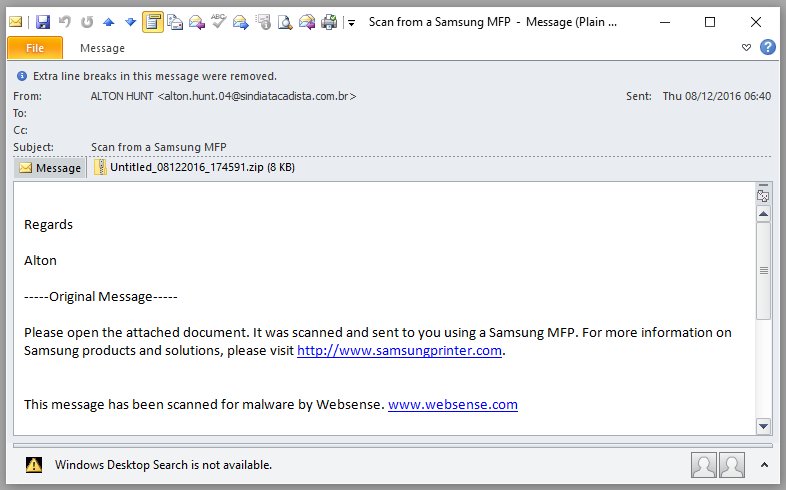Viewport: 786px width, 490px height.
Task: Click the Subject: field label
Action: [33, 147]
